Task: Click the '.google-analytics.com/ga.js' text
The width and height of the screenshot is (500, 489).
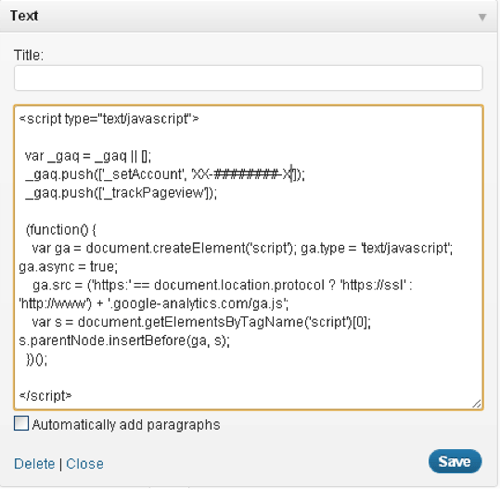Action: (198, 304)
